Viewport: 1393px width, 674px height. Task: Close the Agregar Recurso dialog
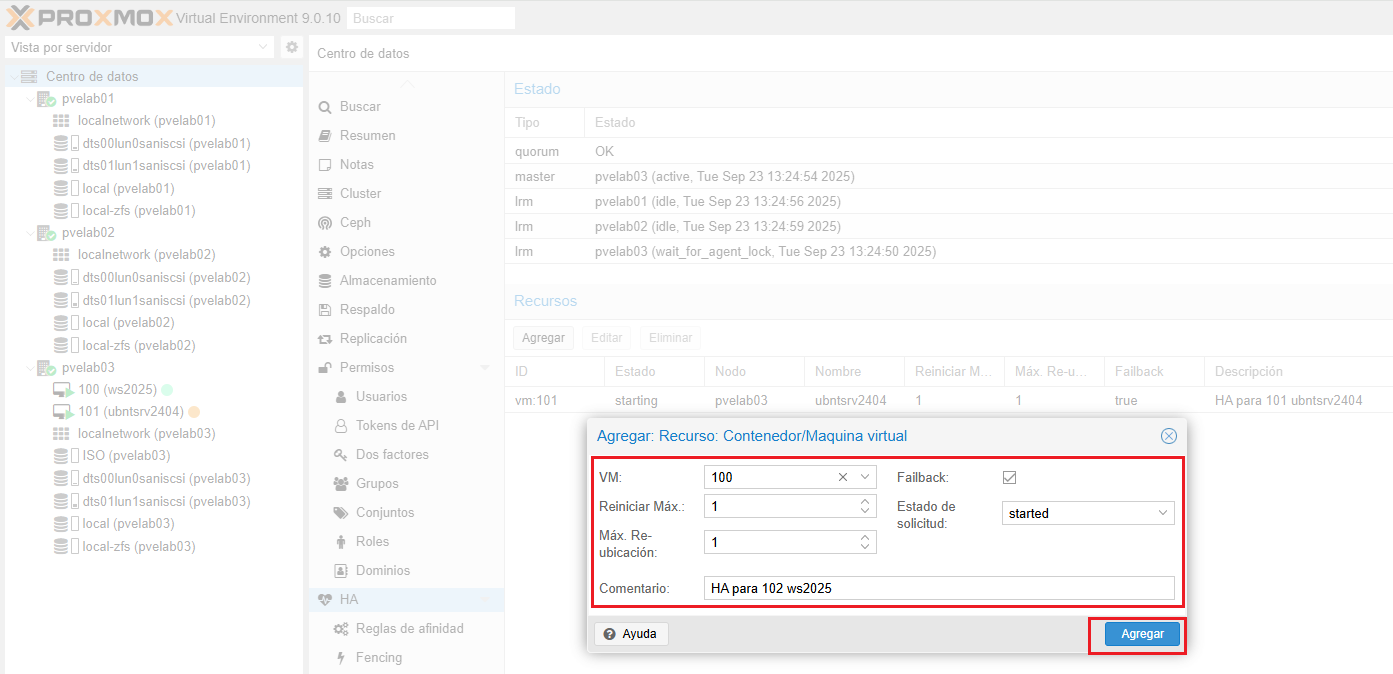point(1168,436)
